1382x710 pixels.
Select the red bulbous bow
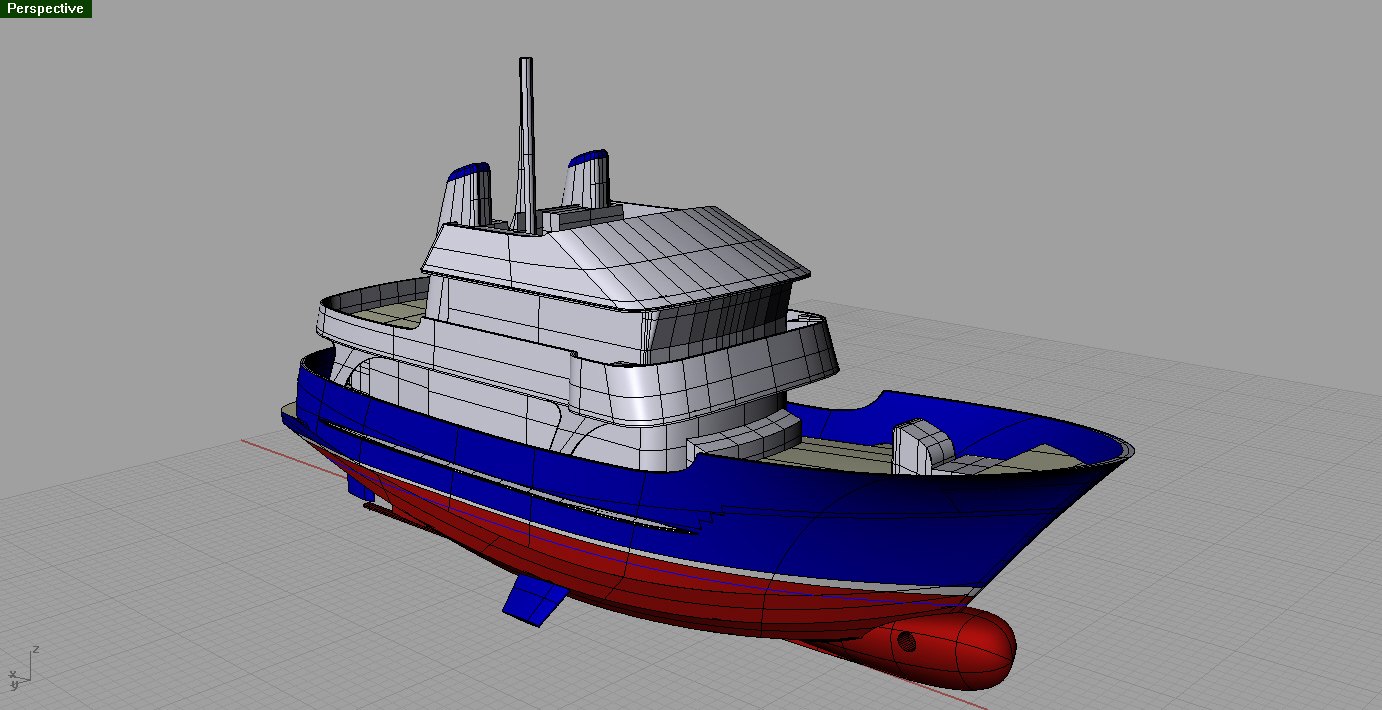click(x=960, y=650)
